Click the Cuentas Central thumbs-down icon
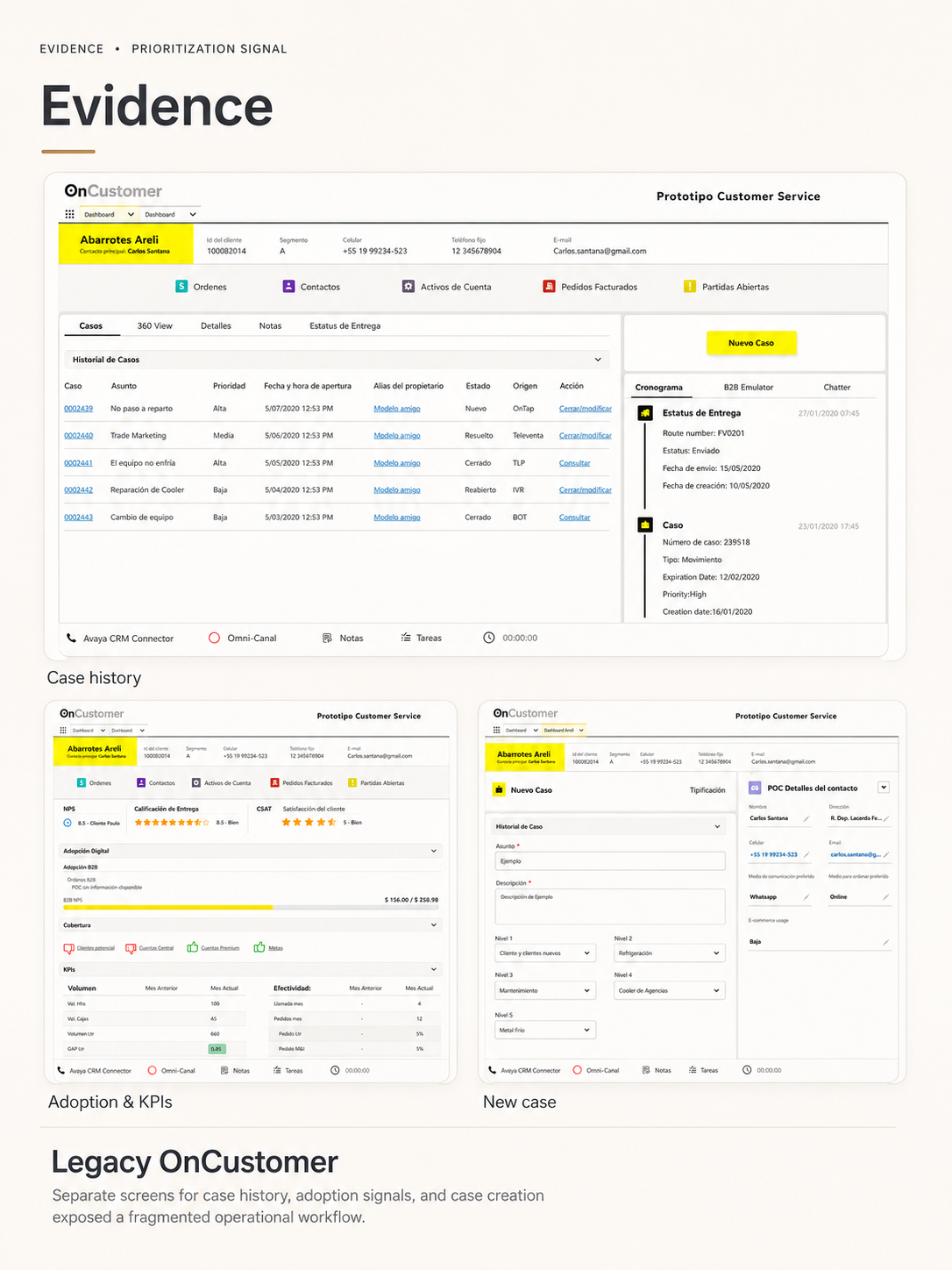 131,948
